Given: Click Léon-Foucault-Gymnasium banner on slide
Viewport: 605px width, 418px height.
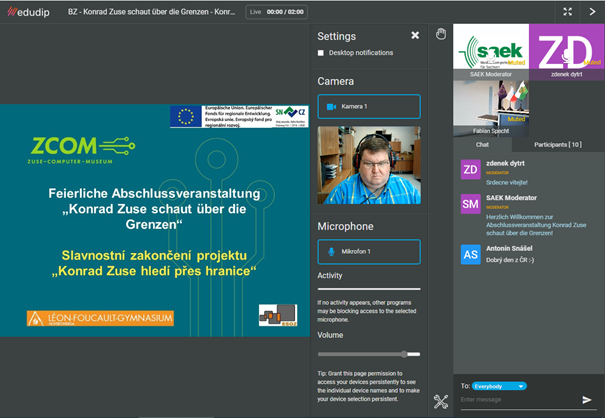Looking at the screenshot, I should [x=100, y=318].
